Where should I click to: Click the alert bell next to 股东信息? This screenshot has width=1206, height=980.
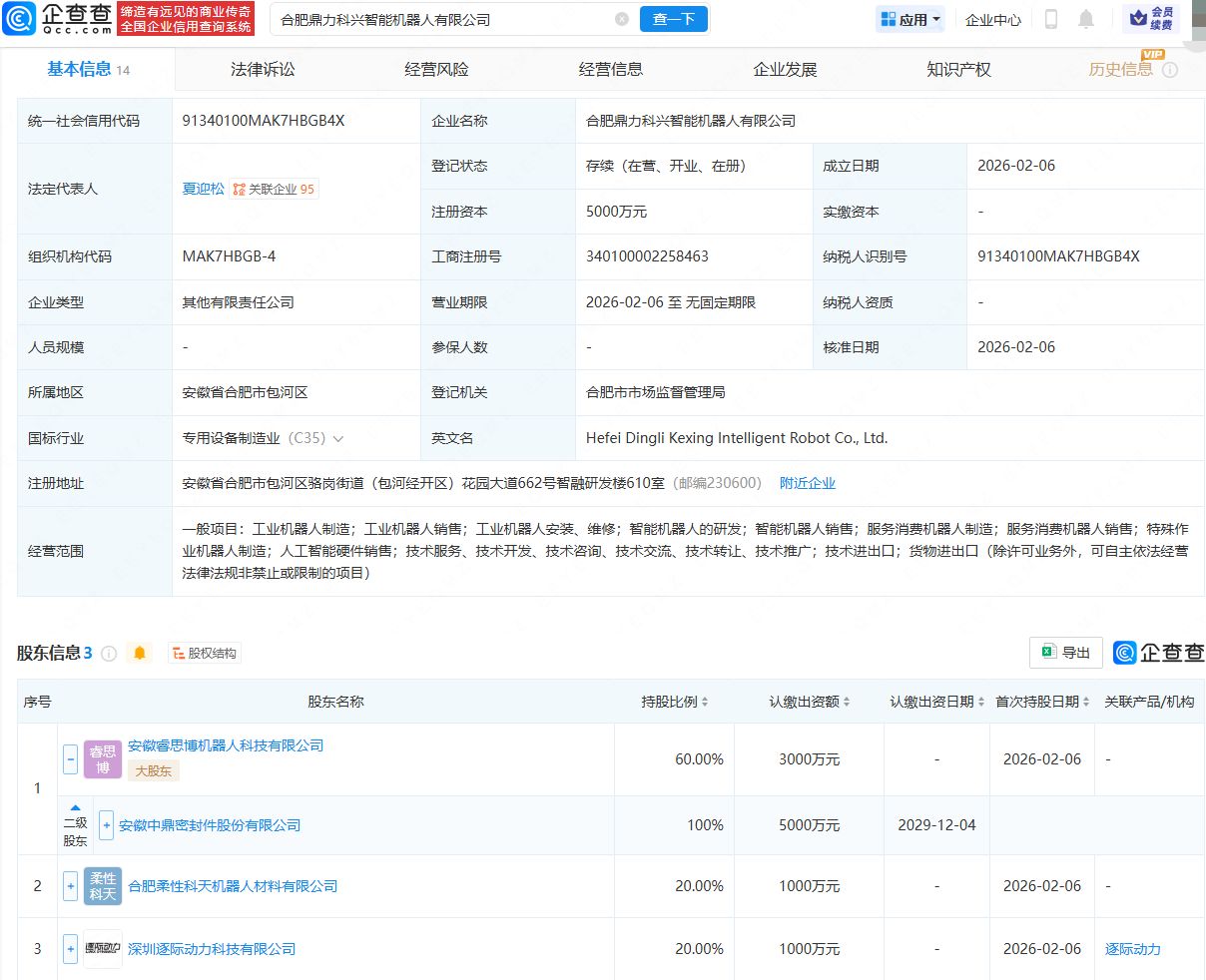(x=140, y=652)
